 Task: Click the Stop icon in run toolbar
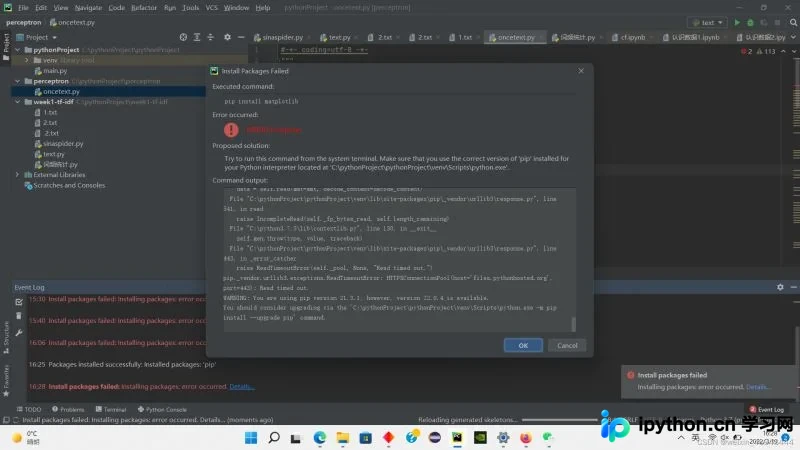click(777, 22)
